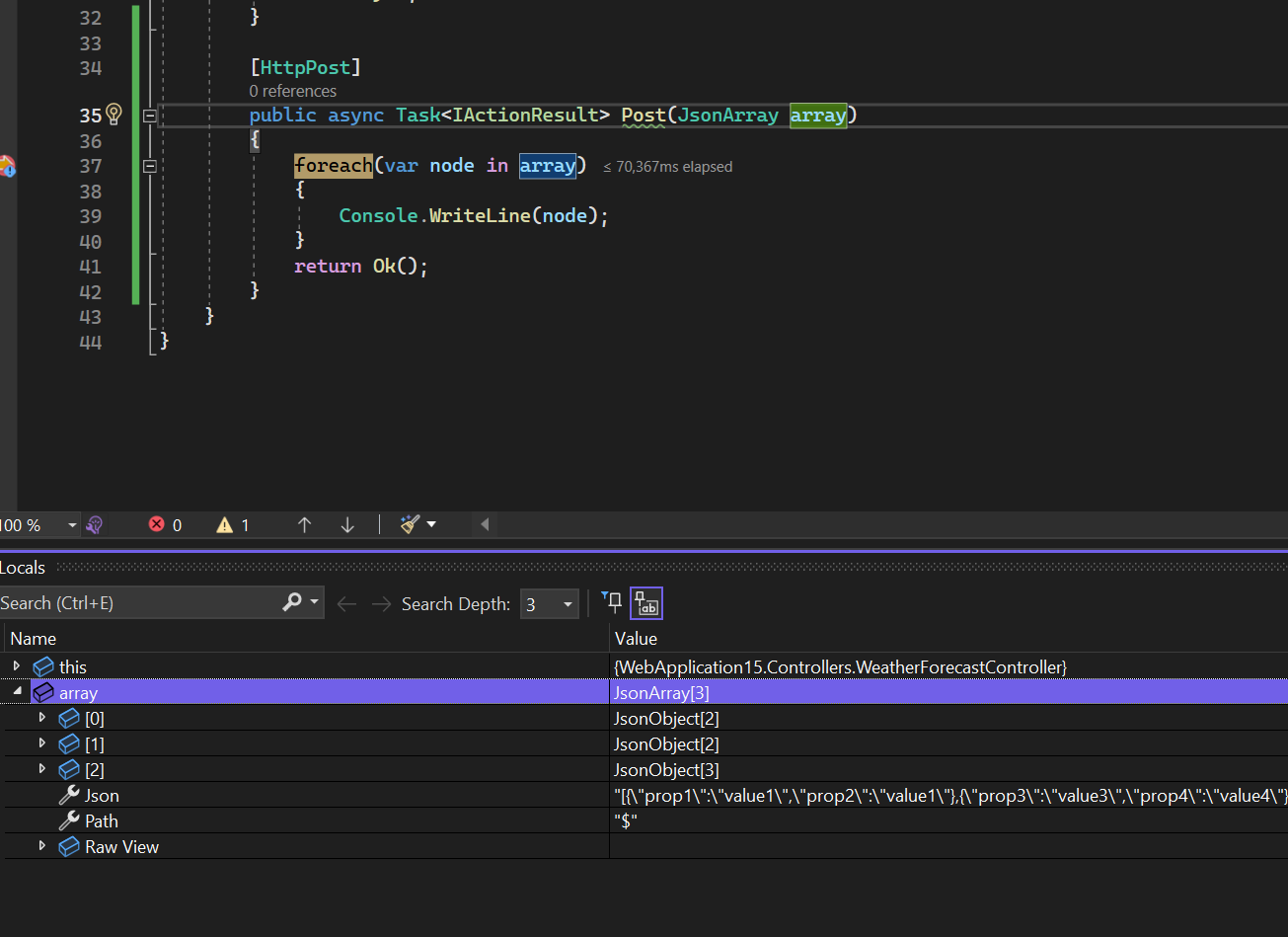The width and height of the screenshot is (1288, 937).
Task: Toggle the highlighted names/values display button in Locals
Action: point(646,602)
